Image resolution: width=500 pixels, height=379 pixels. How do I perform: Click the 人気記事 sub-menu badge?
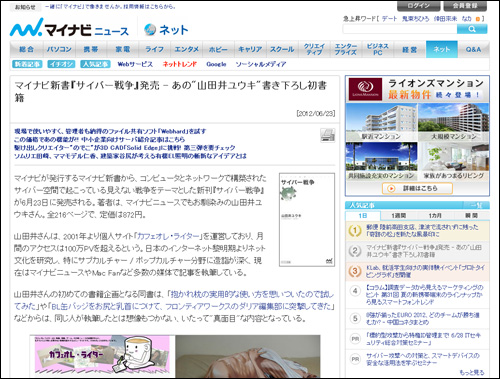tap(95, 64)
